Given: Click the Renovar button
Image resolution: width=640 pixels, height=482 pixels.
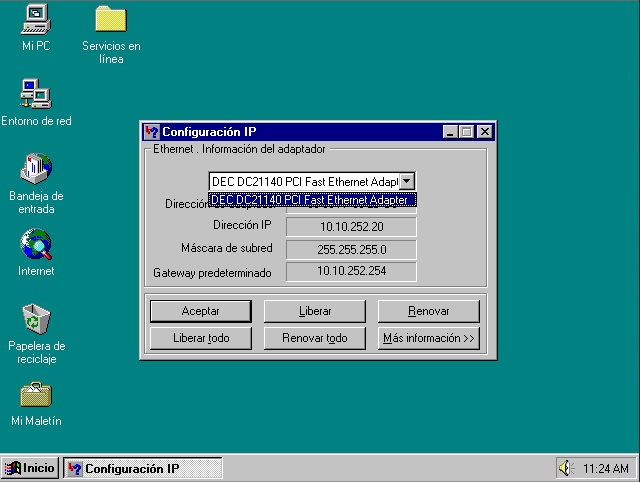Looking at the screenshot, I should 429,311.
